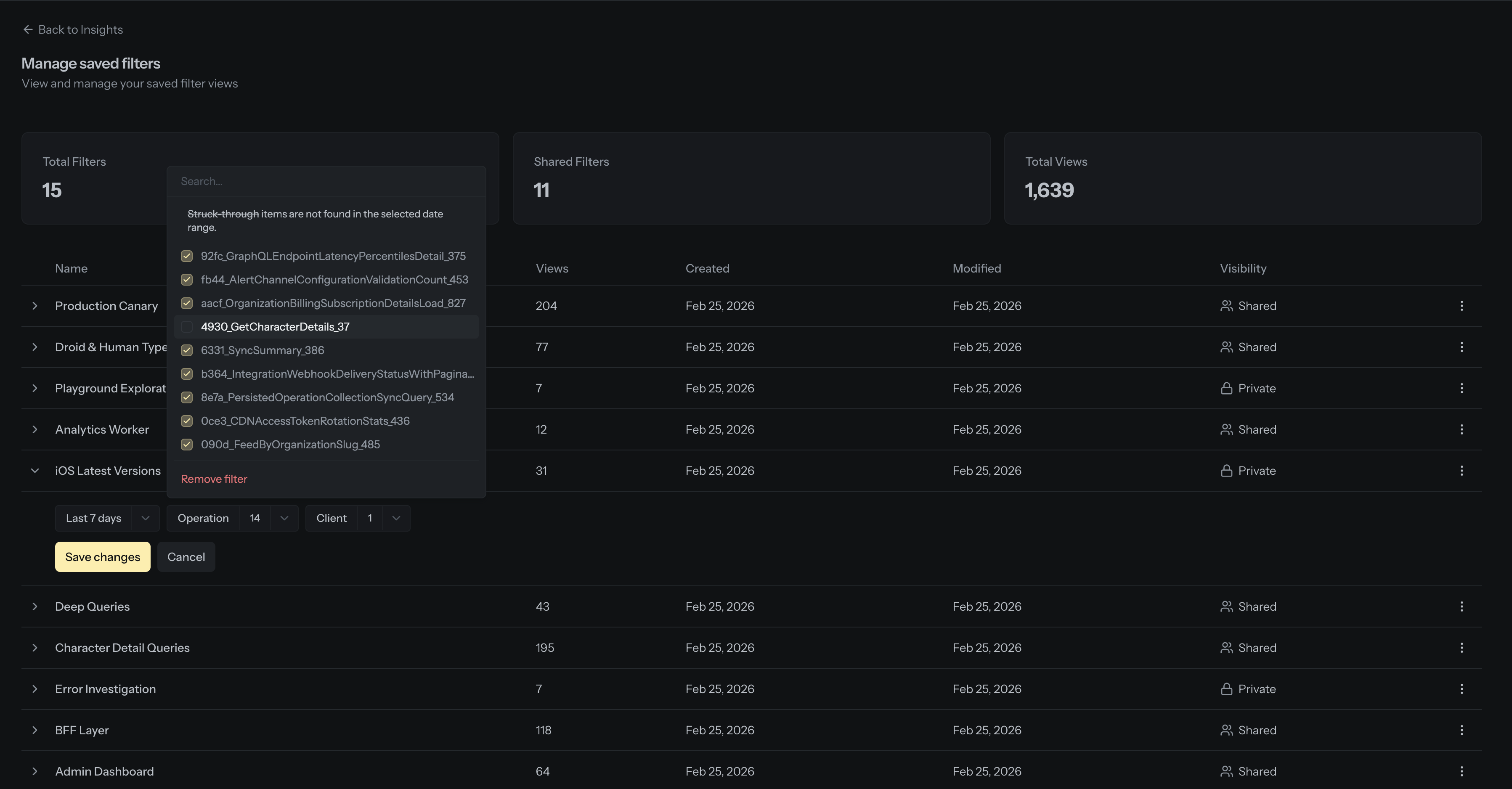The height and width of the screenshot is (789, 1512).
Task: Collapse the iOS Latest Versions row
Action: (34, 470)
